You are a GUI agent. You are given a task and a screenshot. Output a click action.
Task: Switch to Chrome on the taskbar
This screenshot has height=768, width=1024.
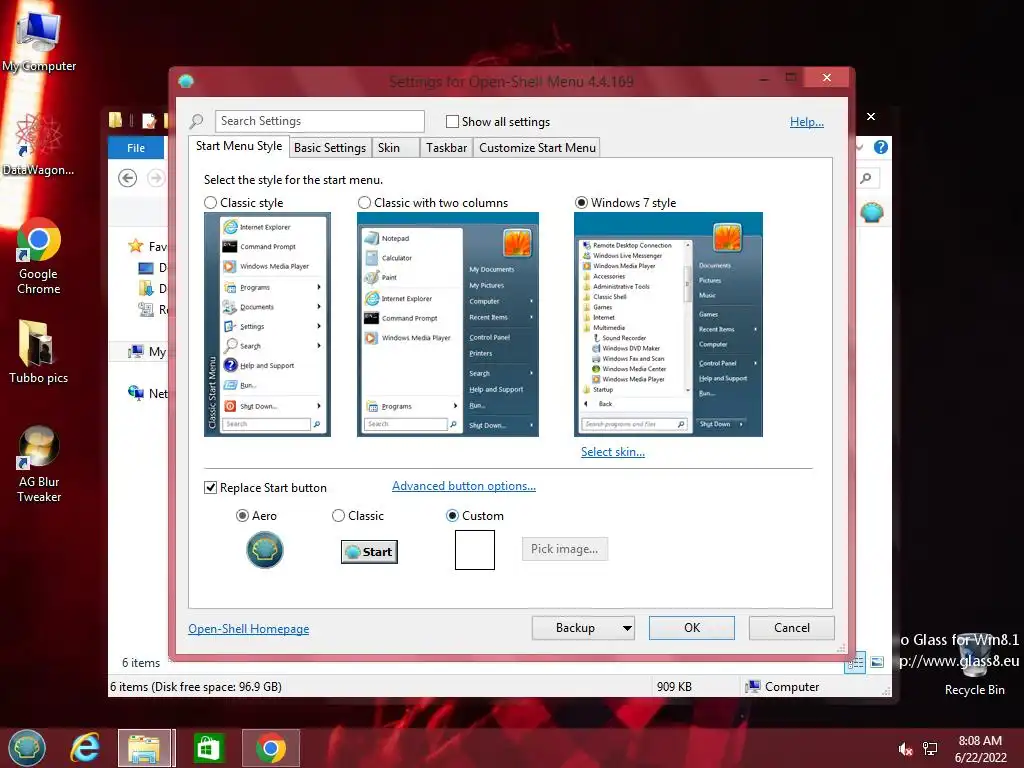point(270,748)
